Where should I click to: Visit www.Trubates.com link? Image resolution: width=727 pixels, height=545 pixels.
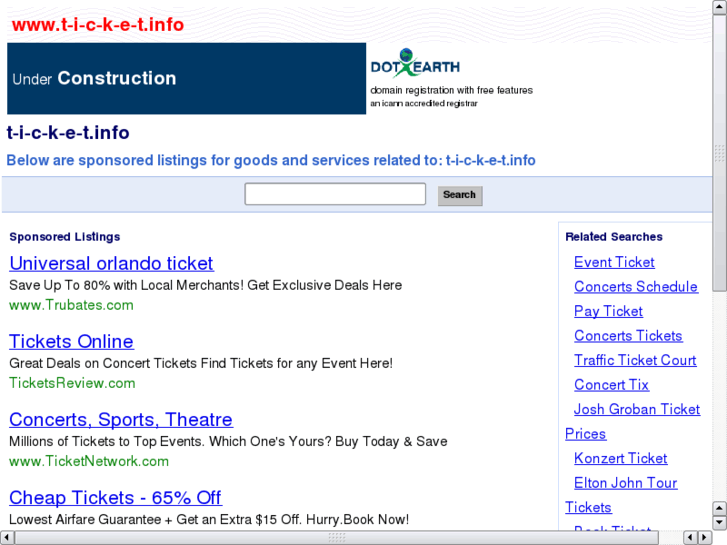click(x=71, y=305)
